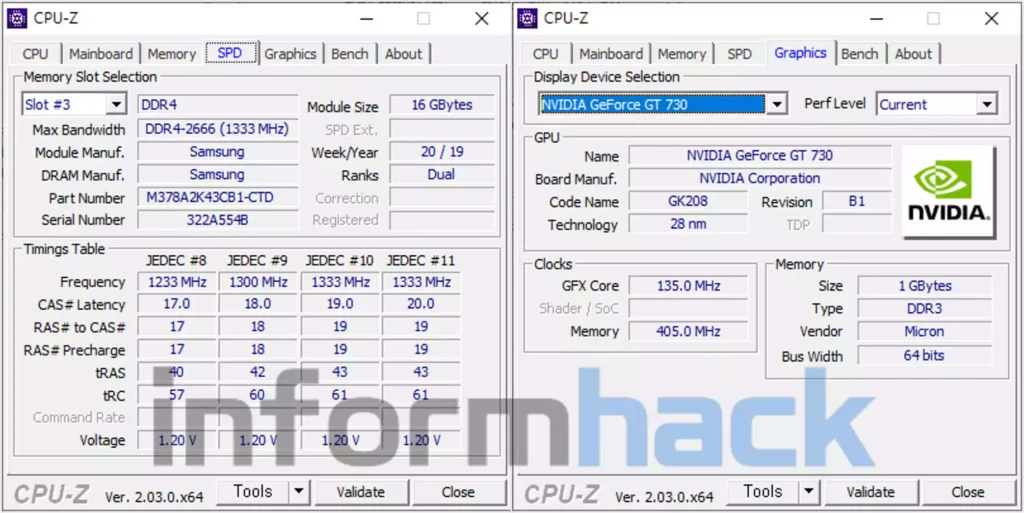Go to the SPD tab in right window

739,54
